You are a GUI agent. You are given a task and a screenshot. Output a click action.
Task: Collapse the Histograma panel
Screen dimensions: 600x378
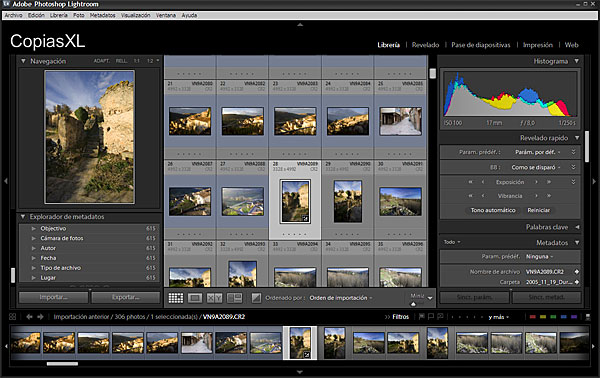(577, 61)
